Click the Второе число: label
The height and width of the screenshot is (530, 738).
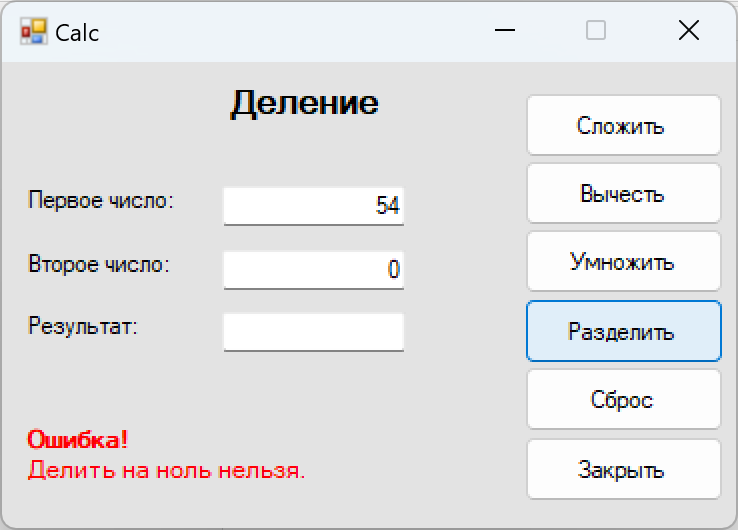point(99,264)
